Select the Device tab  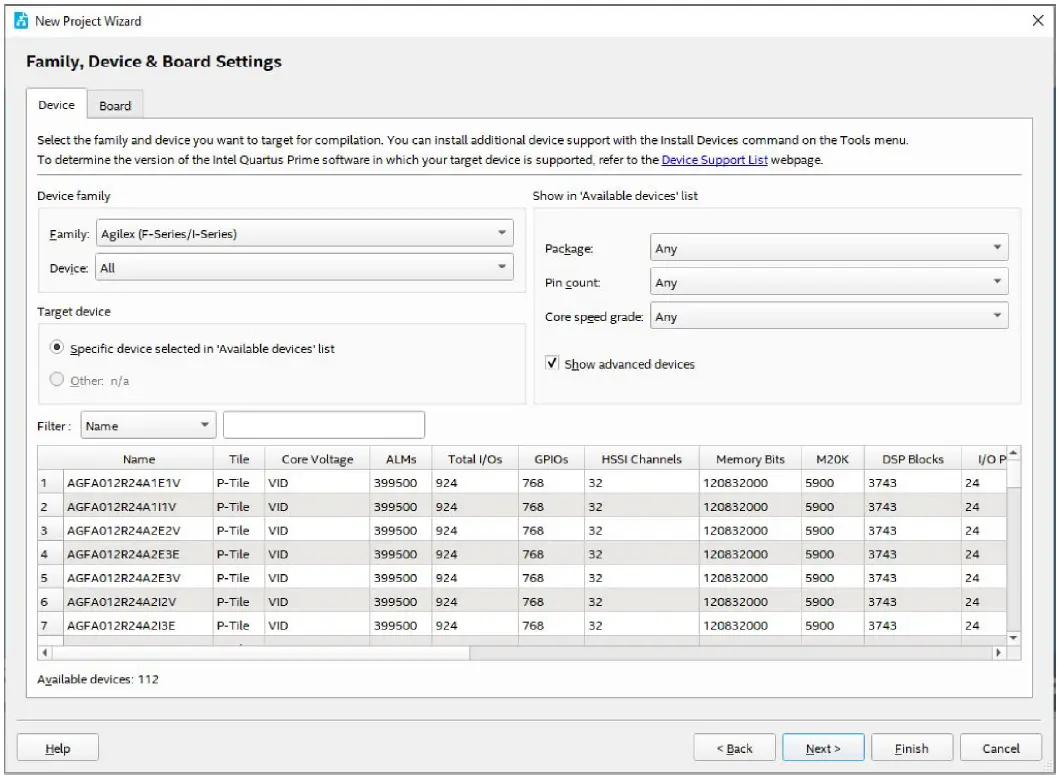pos(56,105)
